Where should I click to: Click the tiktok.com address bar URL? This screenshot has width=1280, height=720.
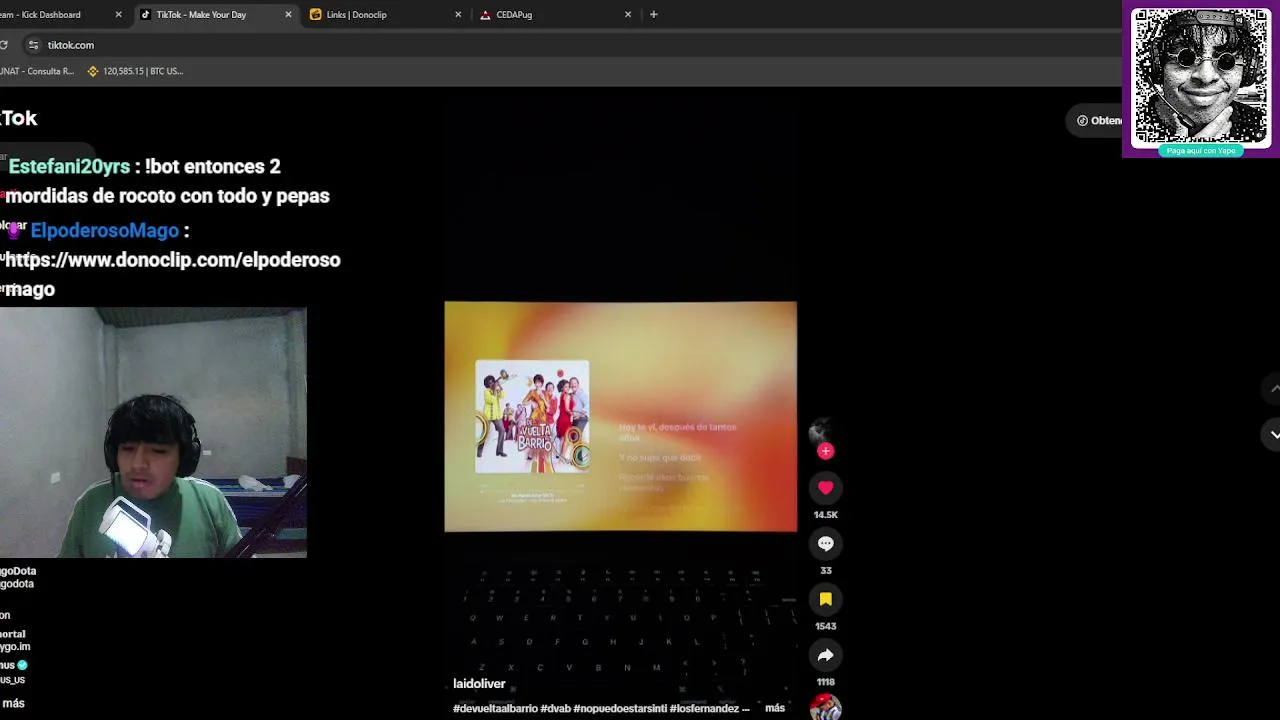pos(71,45)
